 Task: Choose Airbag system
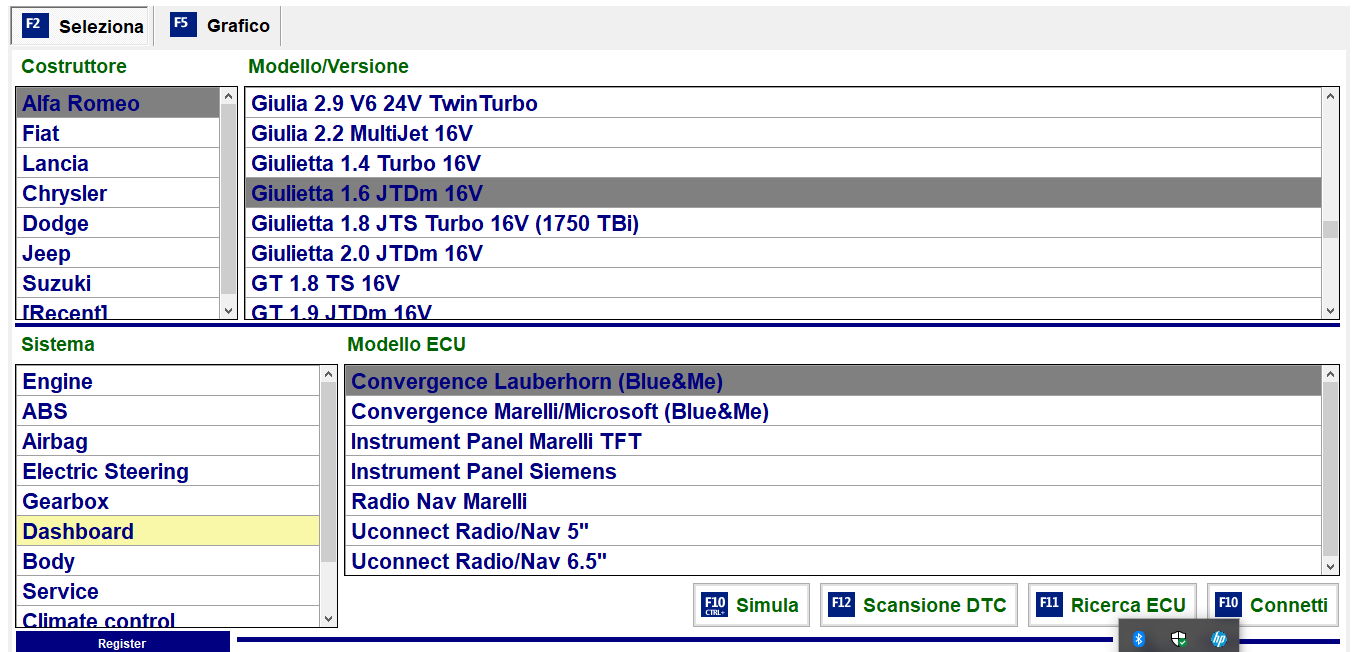168,441
